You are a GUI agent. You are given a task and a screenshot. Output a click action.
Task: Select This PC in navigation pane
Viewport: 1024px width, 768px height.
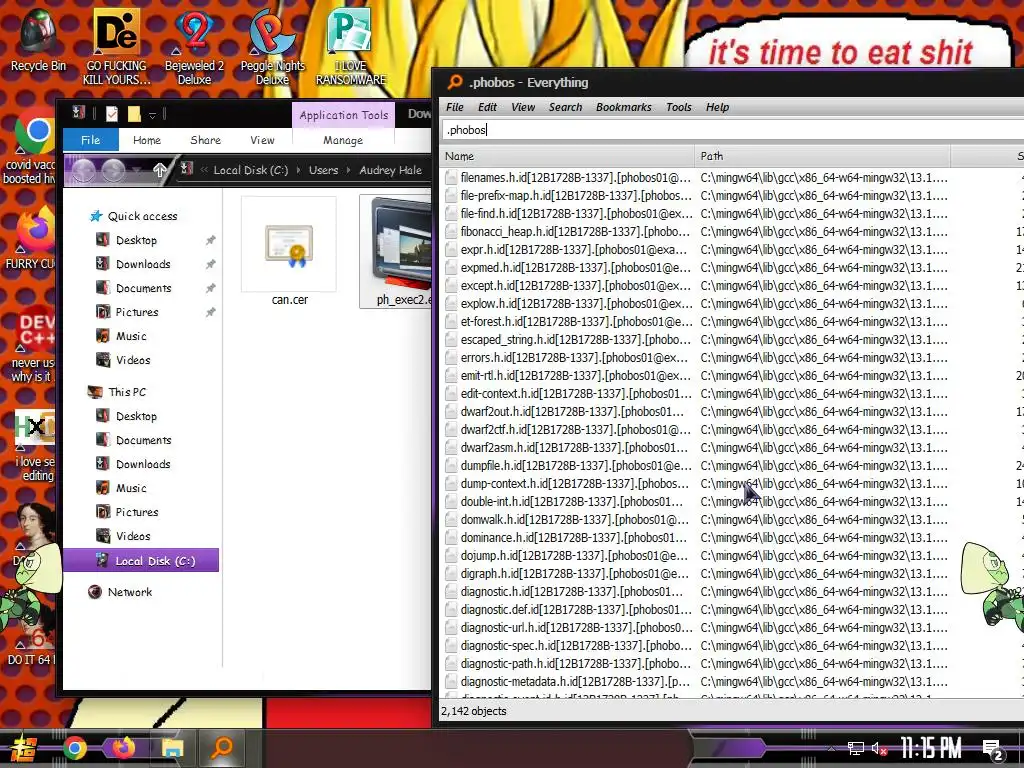(127, 392)
